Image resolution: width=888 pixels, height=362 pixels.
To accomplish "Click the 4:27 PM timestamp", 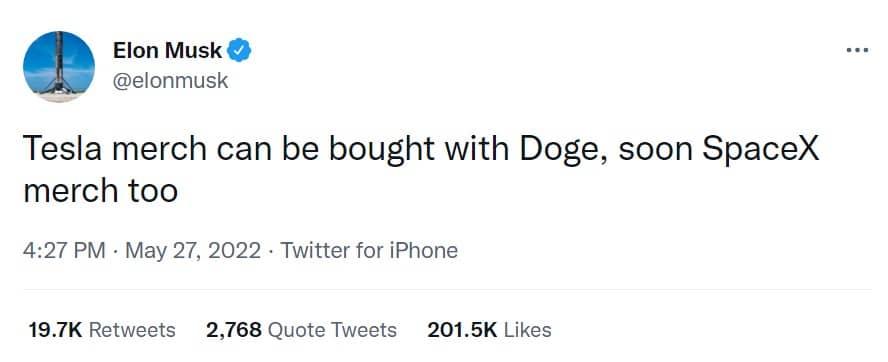I will pyautogui.click(x=64, y=250).
